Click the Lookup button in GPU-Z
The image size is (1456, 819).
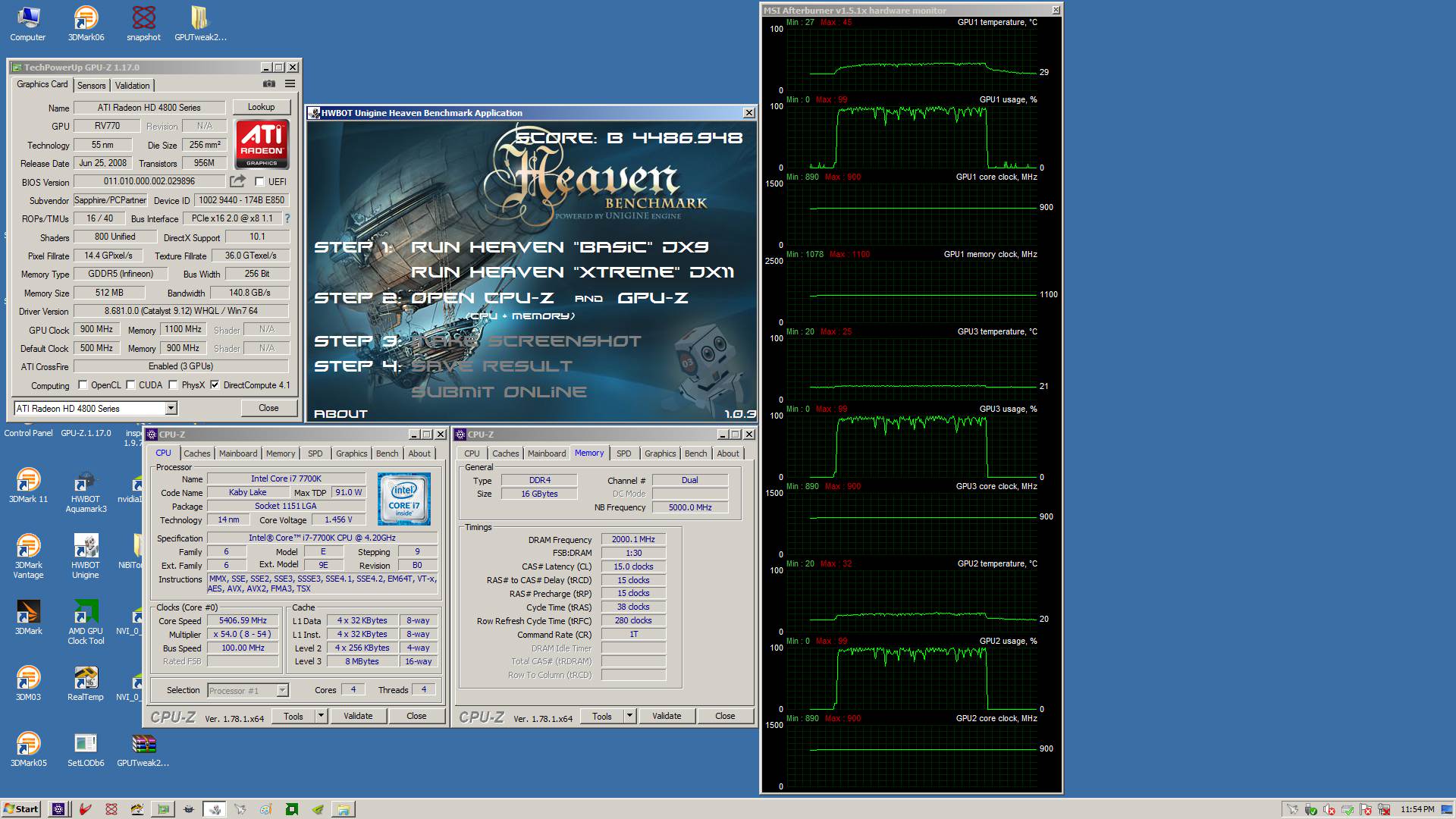point(261,107)
